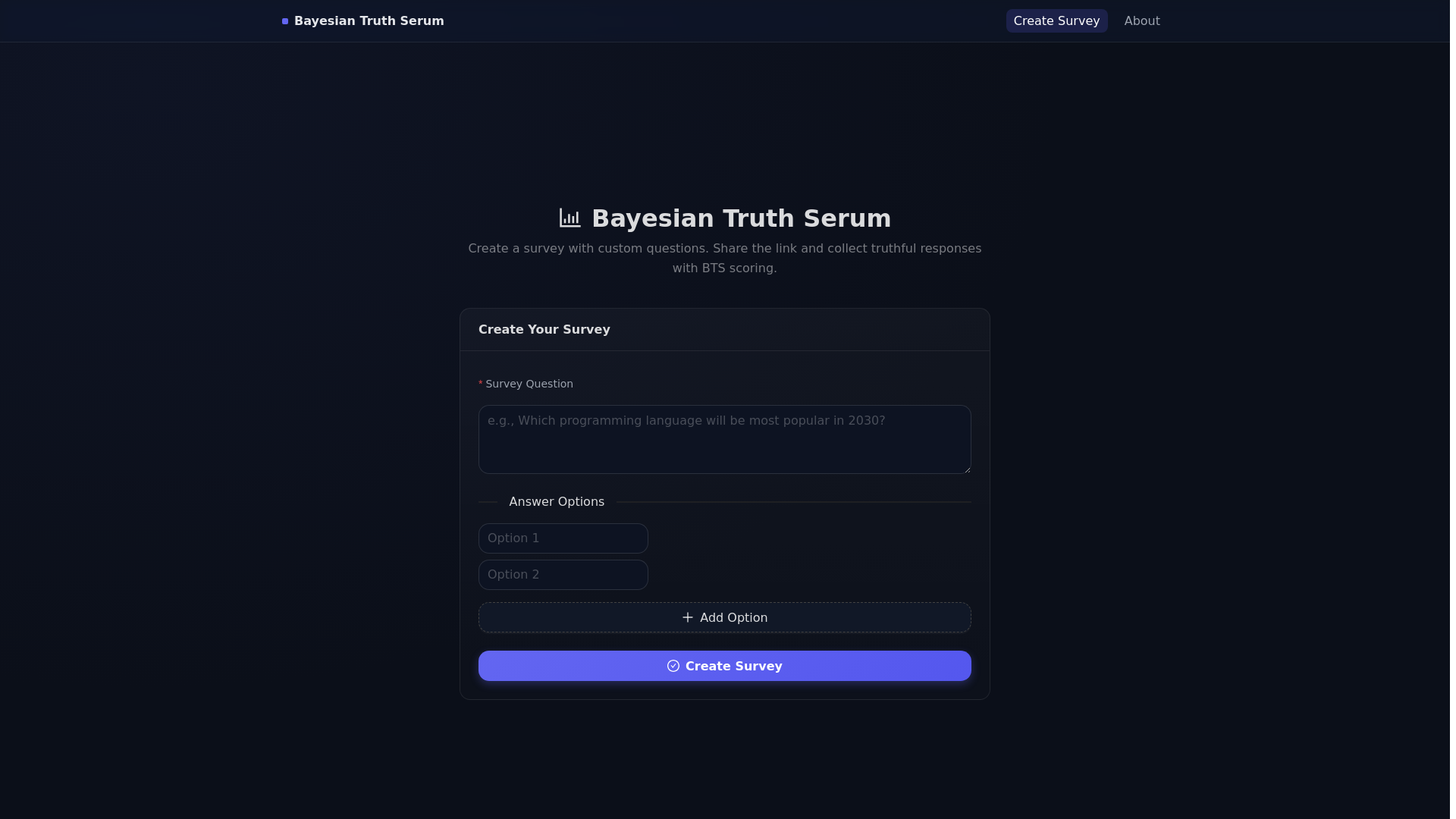Viewport: 1456px width, 819px height.
Task: Click the Answer Options divider label
Action: (556, 502)
